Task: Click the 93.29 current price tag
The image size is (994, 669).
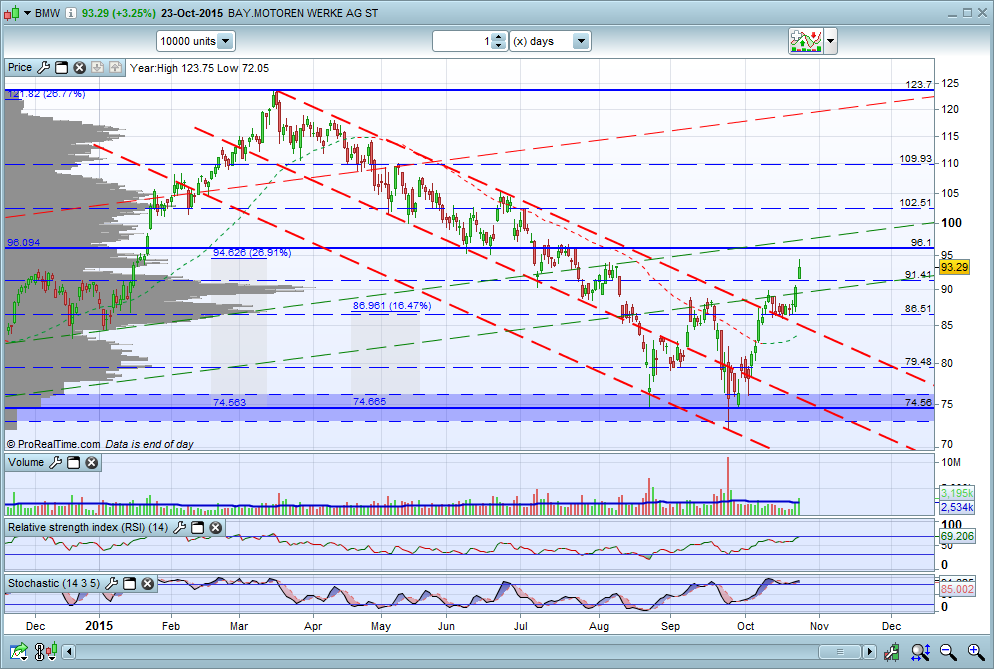Action: [x=954, y=267]
